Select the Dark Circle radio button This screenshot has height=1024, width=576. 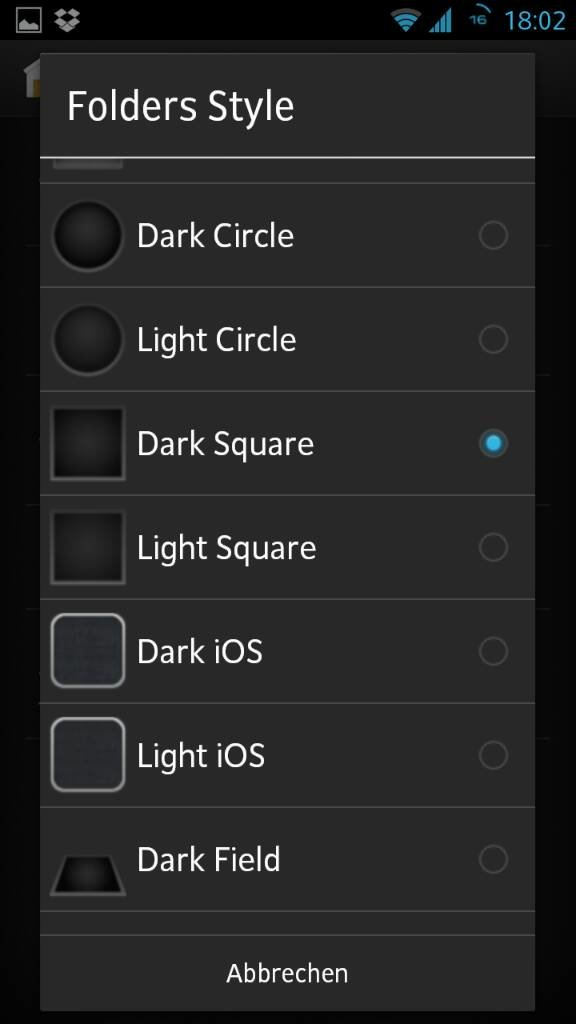click(493, 235)
